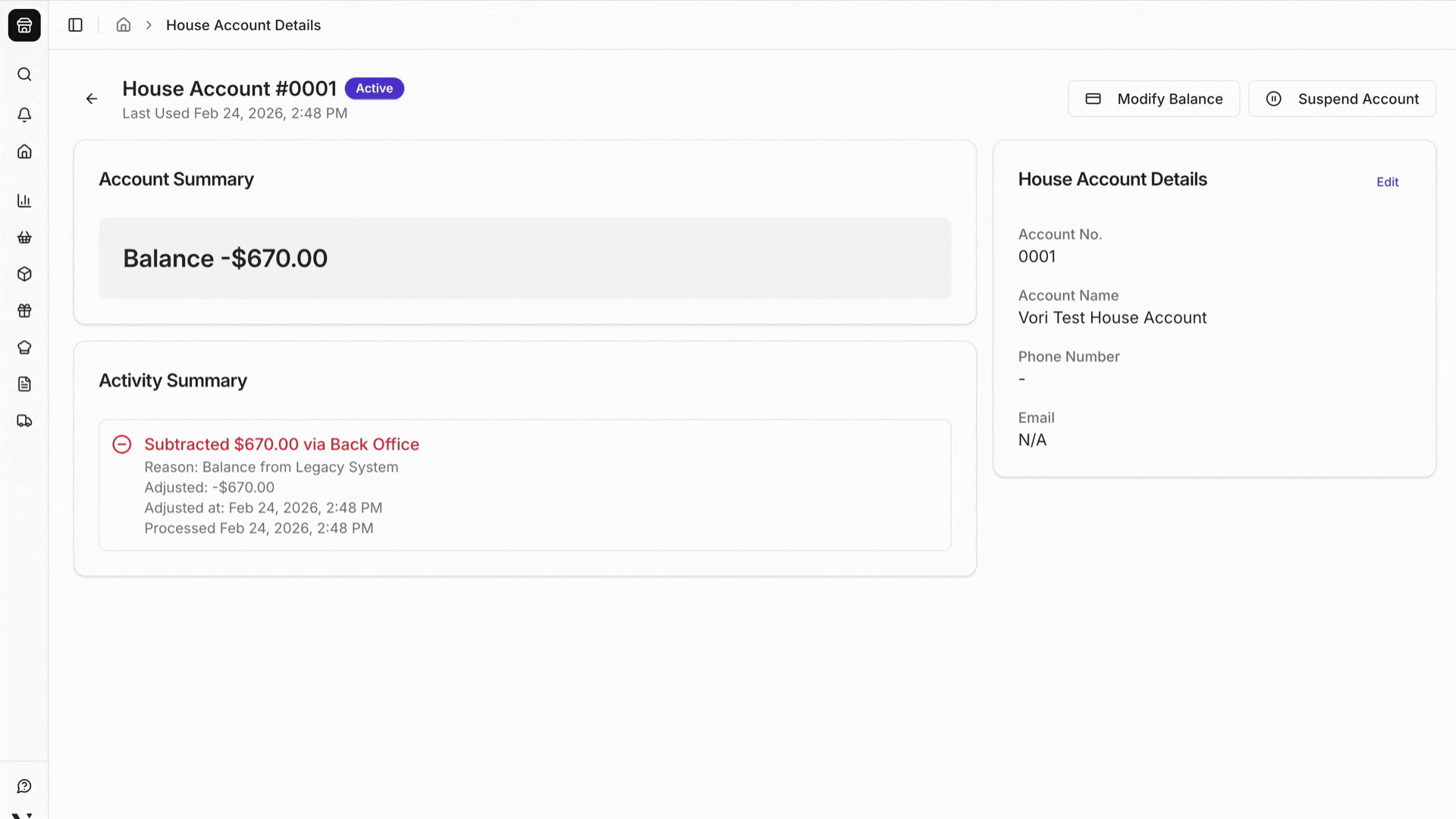Click the breadcrumb home icon
The image size is (1456, 819).
pos(124,25)
